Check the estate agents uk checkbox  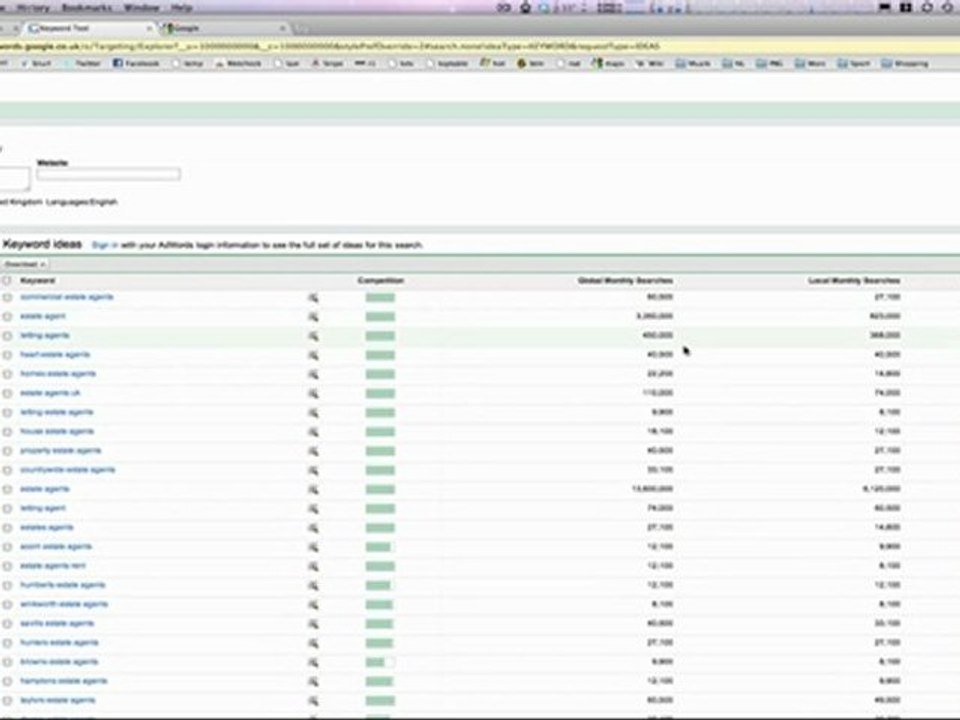click(7, 394)
